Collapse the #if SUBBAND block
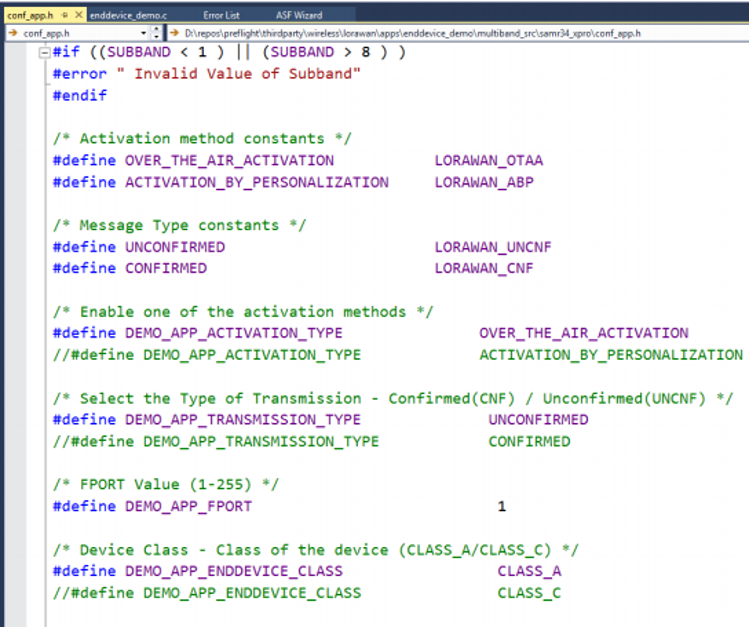749x627 pixels. 44,52
